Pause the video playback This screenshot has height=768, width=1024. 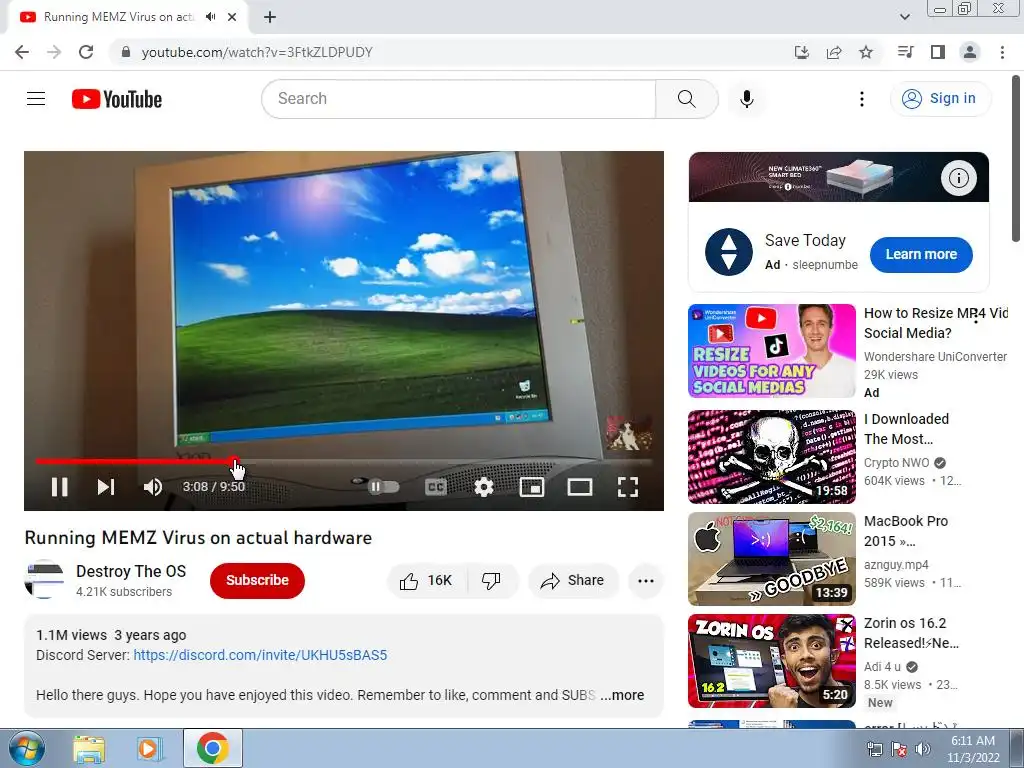point(59,487)
